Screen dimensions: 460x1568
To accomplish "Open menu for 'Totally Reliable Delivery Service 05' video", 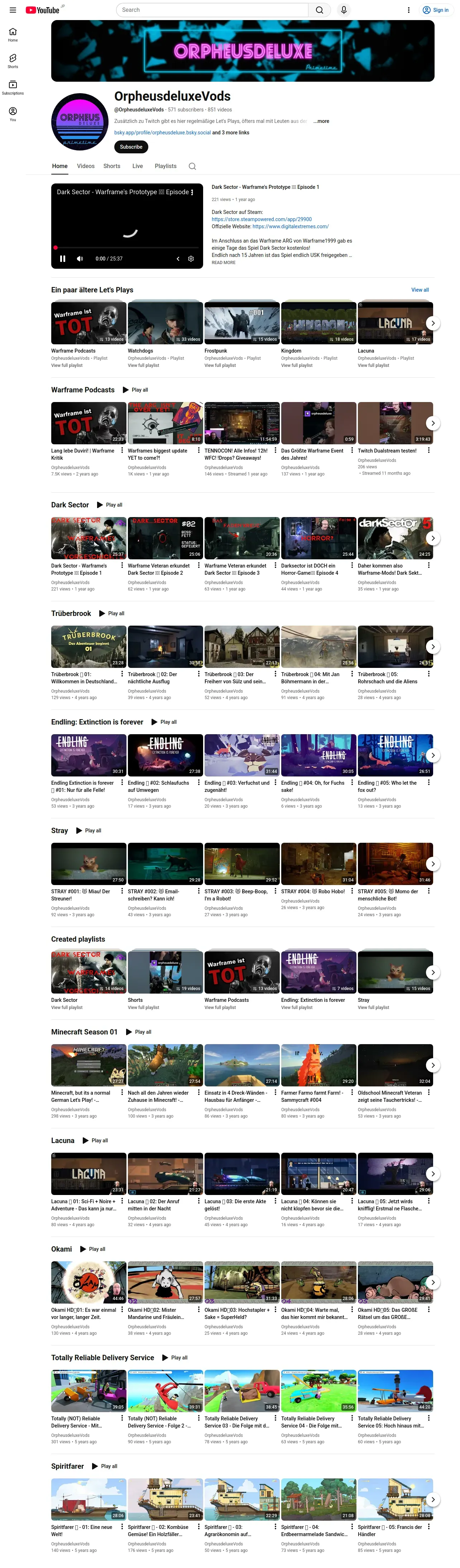I will [429, 1418].
